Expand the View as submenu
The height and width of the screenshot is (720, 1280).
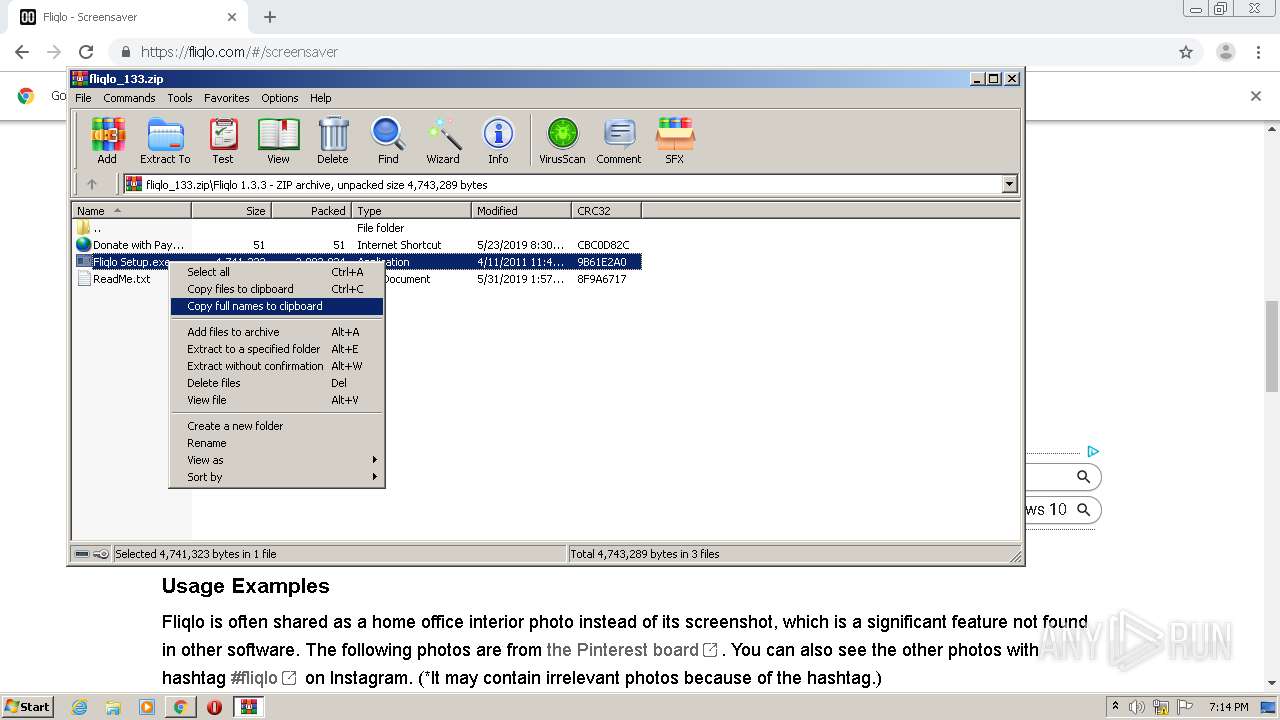point(277,460)
